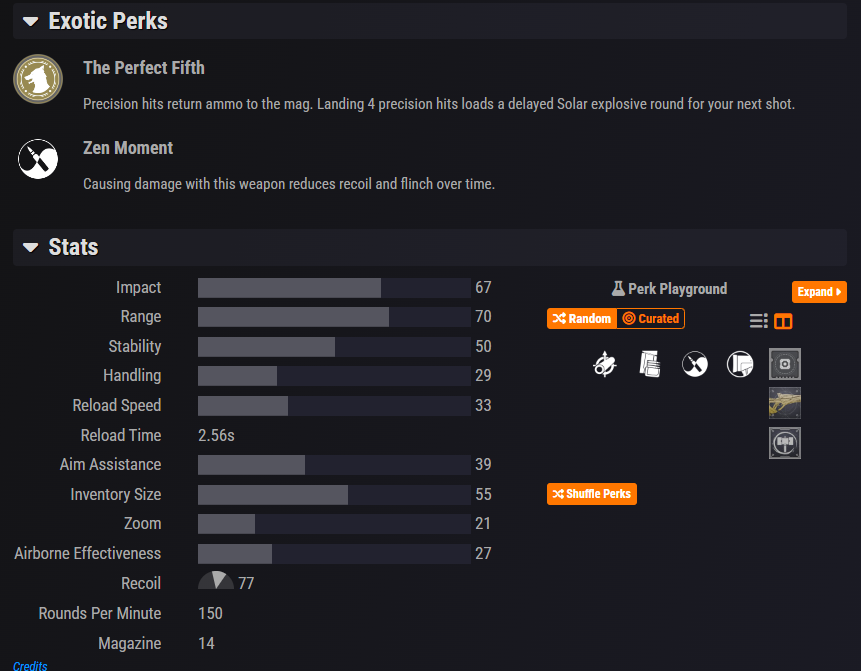Click the golden weapon ornament thumbnail
Image resolution: width=861 pixels, height=671 pixels.
785,403
